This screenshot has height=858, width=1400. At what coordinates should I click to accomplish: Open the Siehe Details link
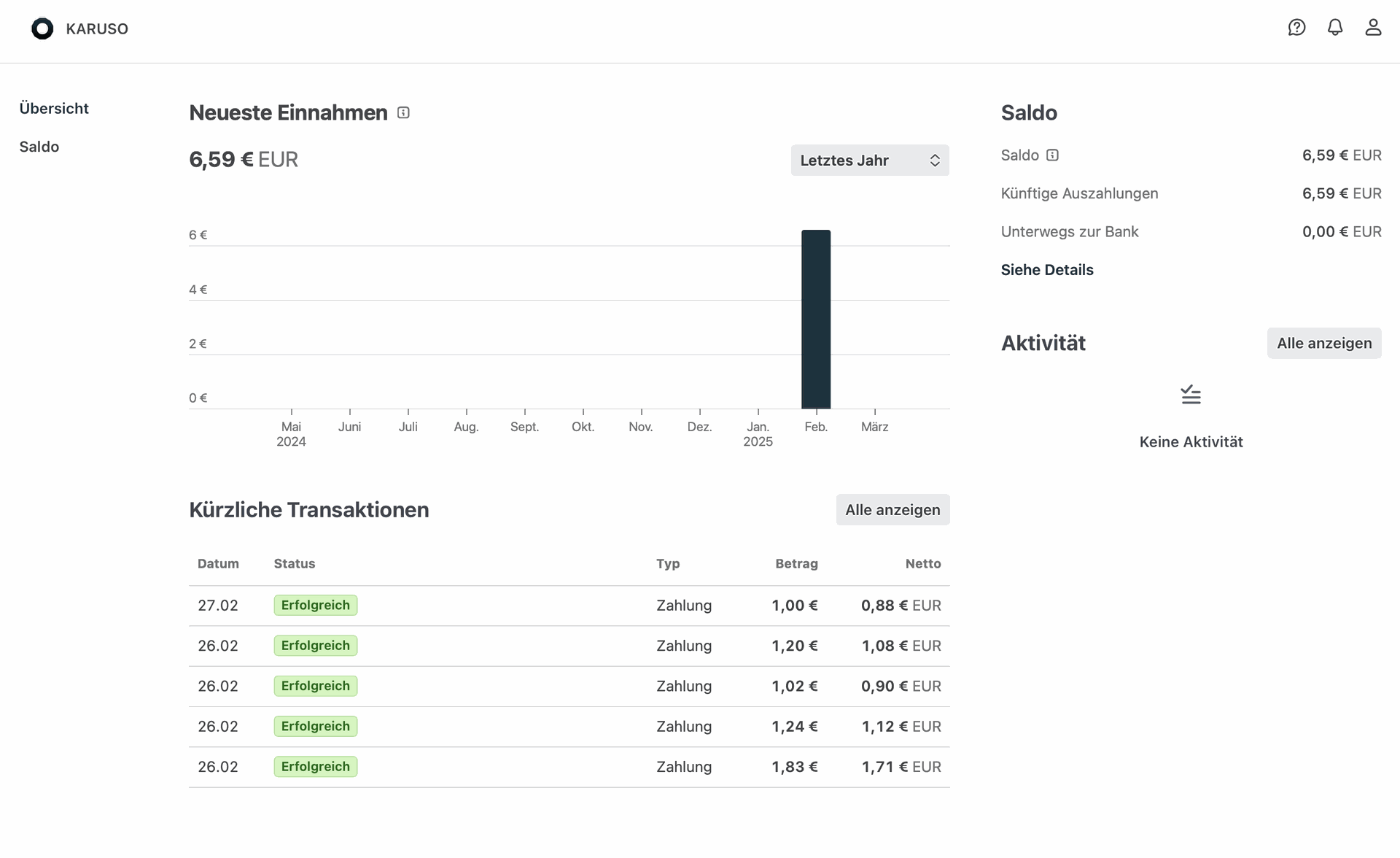(1047, 270)
